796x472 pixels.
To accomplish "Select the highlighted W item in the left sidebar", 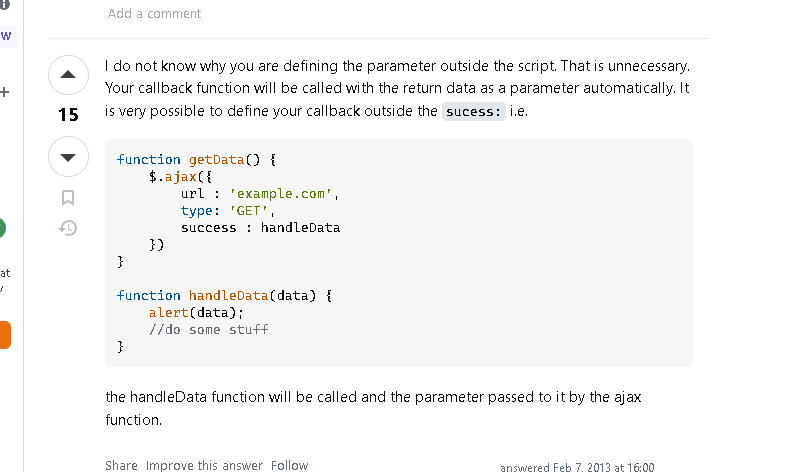I will 7,37.
